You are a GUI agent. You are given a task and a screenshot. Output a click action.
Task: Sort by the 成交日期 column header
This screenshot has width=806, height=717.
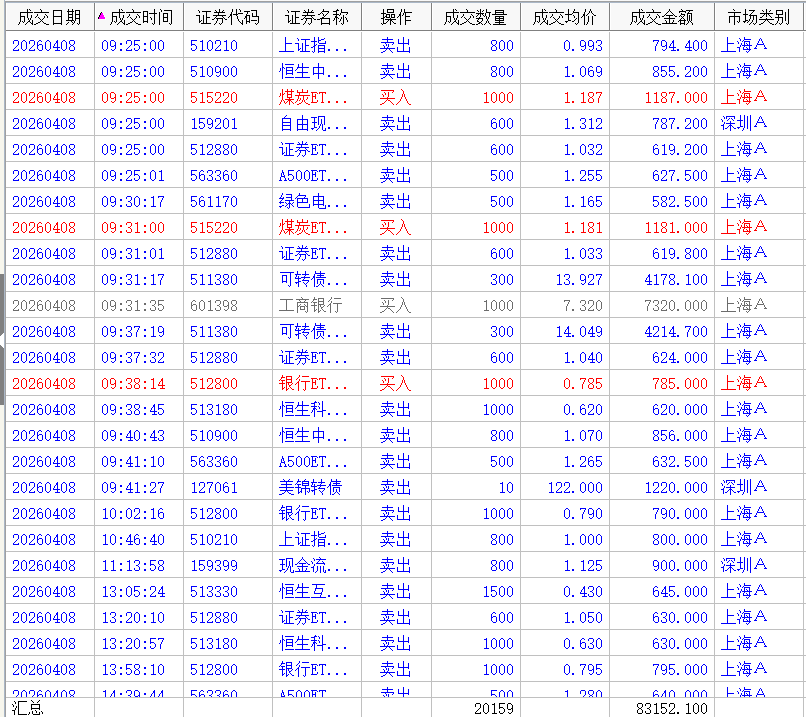[49, 17]
